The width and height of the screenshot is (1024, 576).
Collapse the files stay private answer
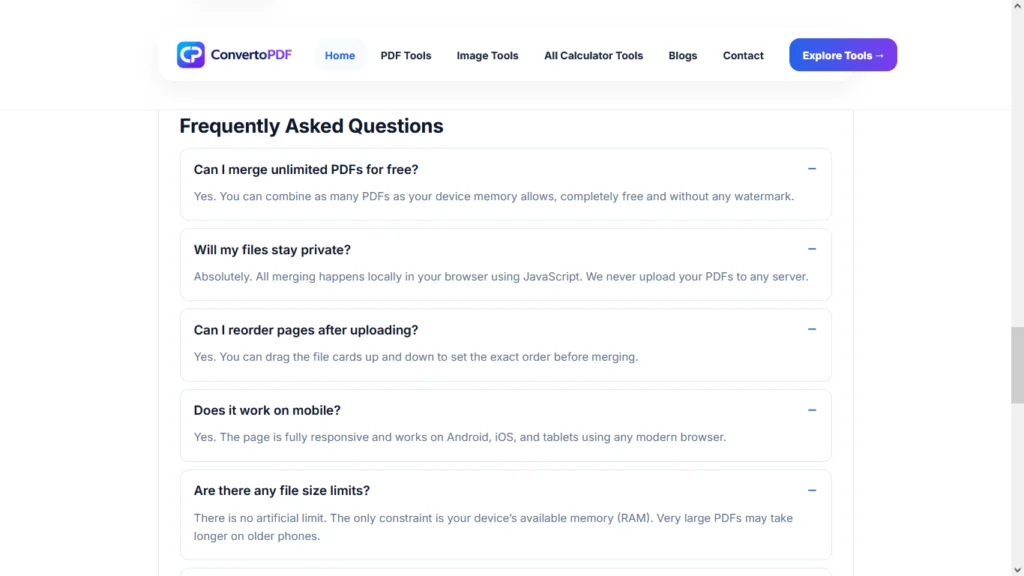click(812, 249)
